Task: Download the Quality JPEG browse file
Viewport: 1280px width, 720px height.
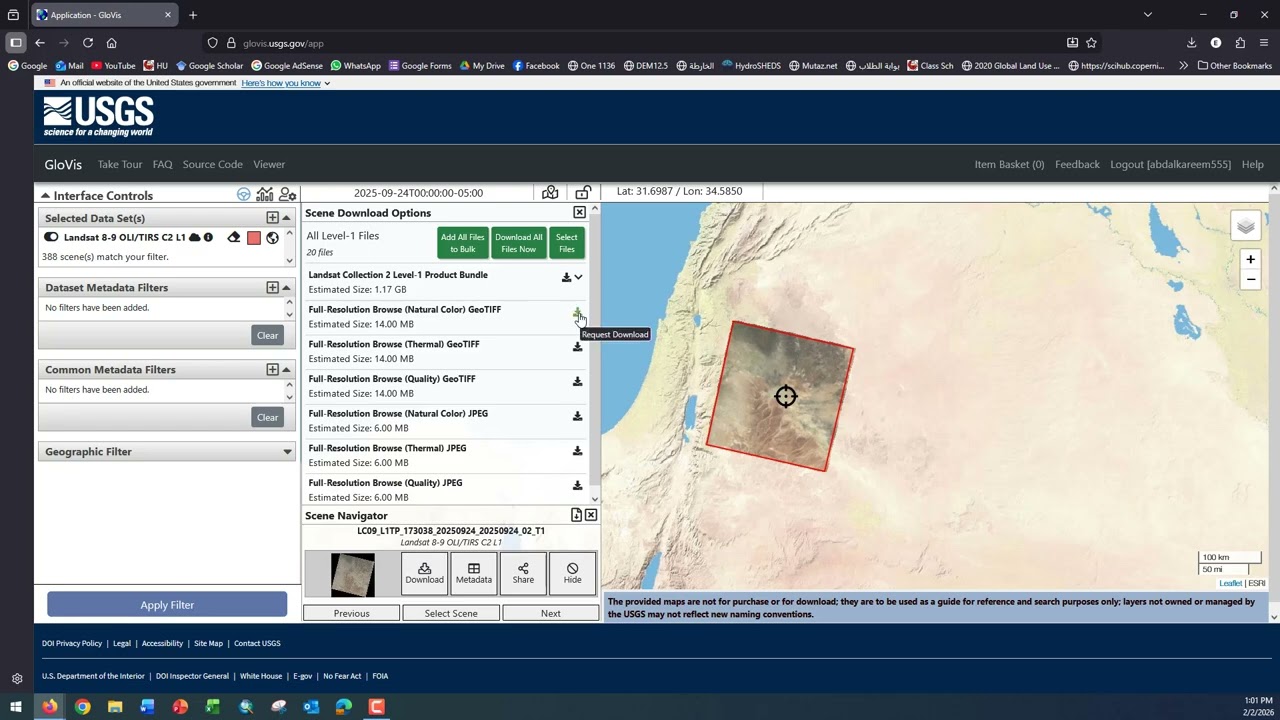Action: pyautogui.click(x=577, y=485)
